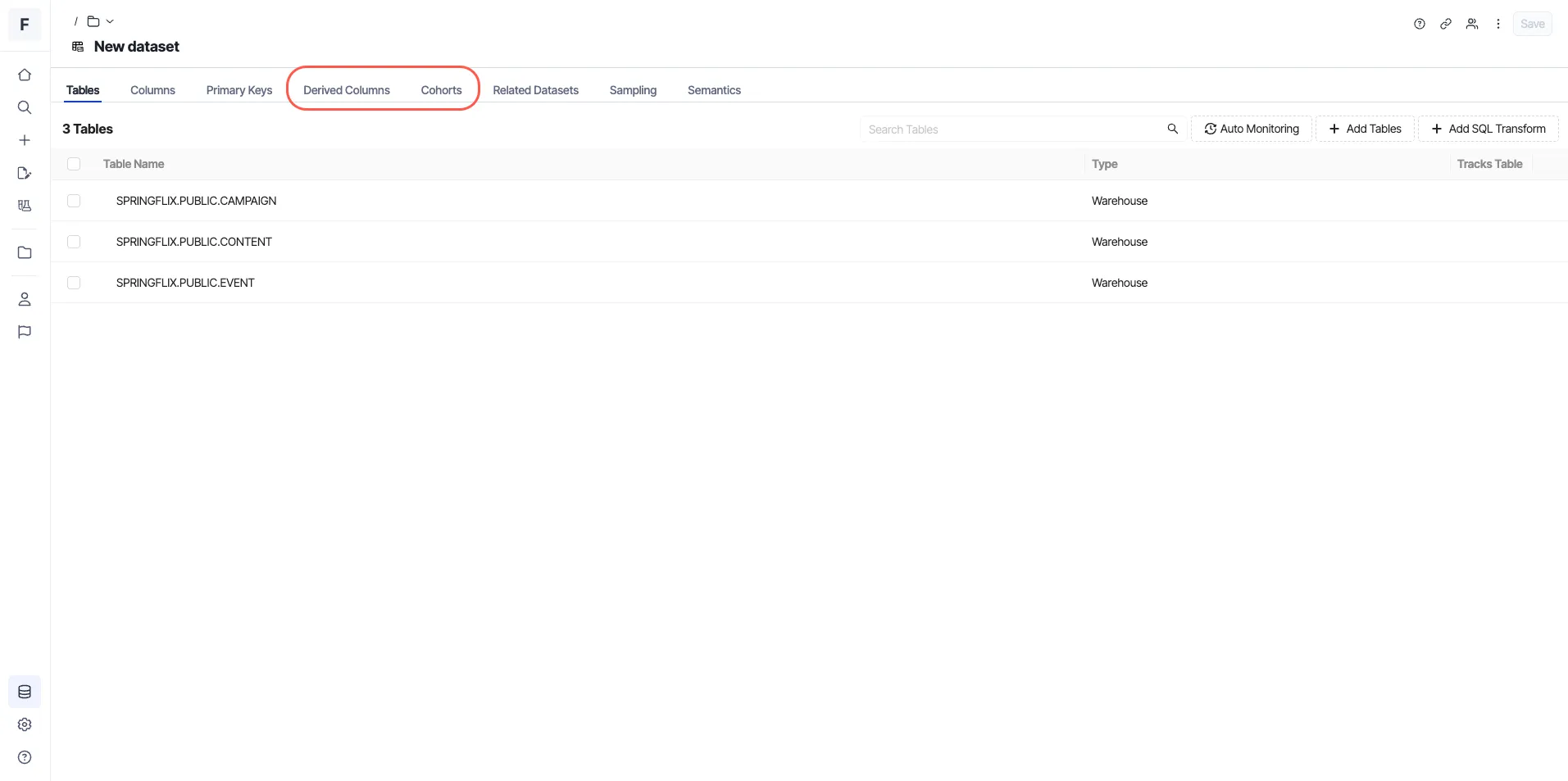Viewport: 1568px width, 781px height.
Task: Check the SPRINGFLIX.PUBLIC.CAMPAIGN row checkbox
Action: [74, 201]
